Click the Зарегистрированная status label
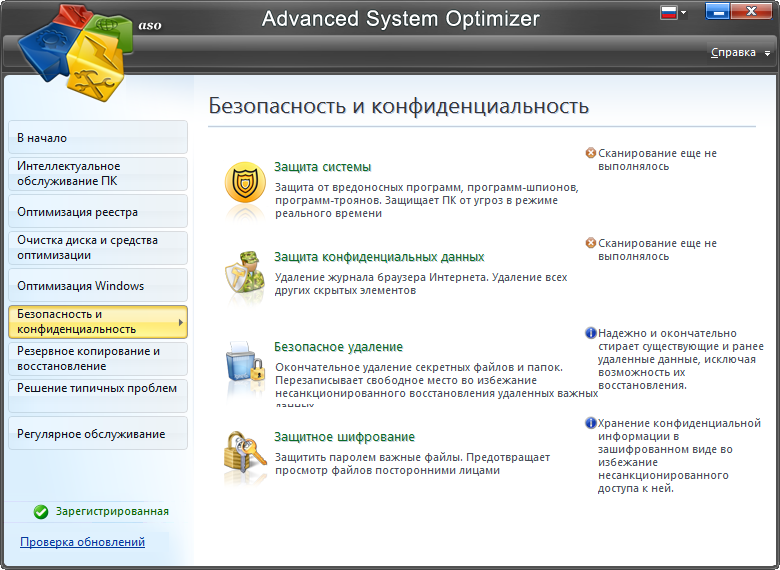The height and width of the screenshot is (570, 780). pos(112,511)
